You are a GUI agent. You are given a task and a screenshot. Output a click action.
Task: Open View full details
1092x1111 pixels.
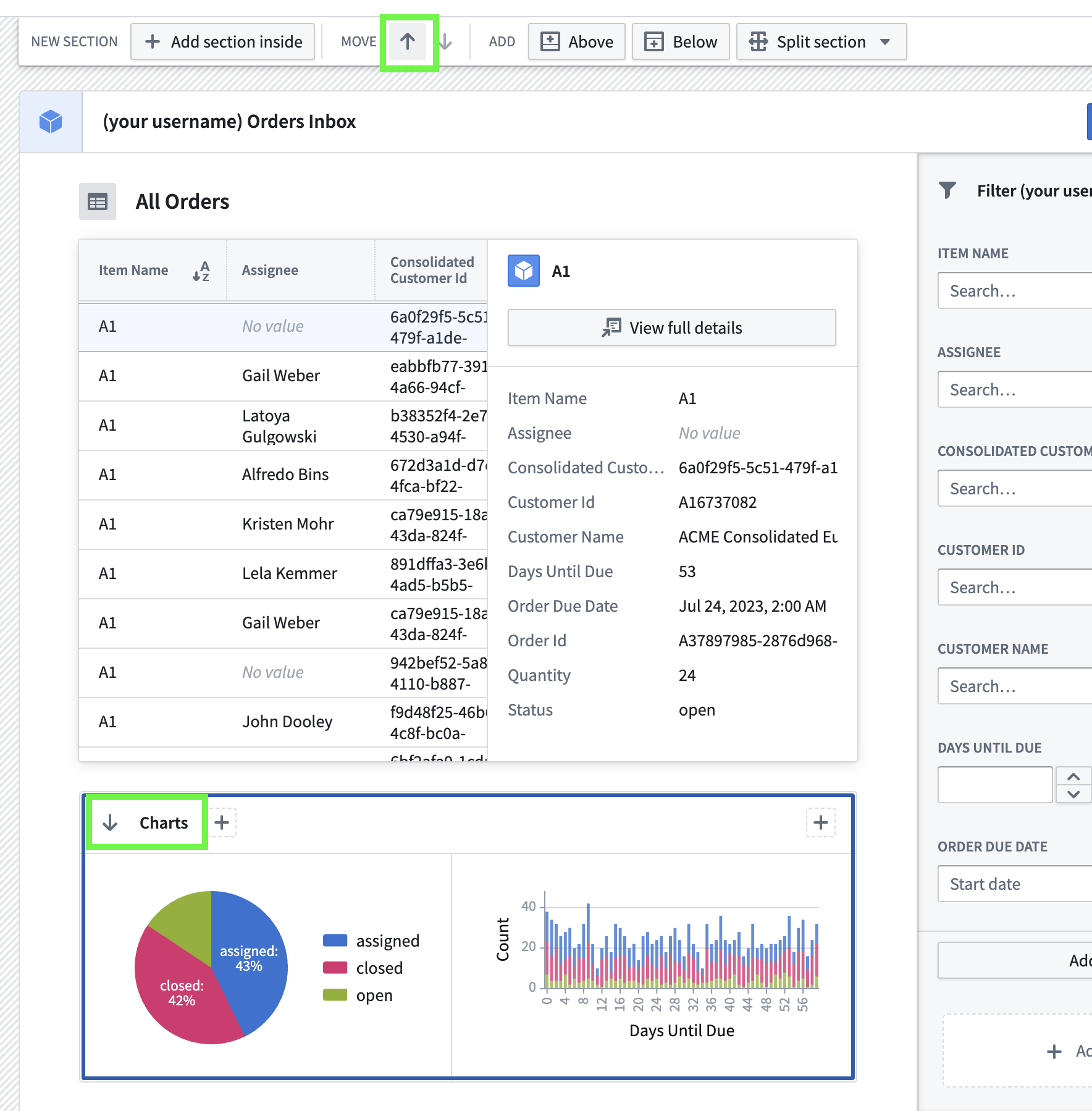click(x=671, y=328)
